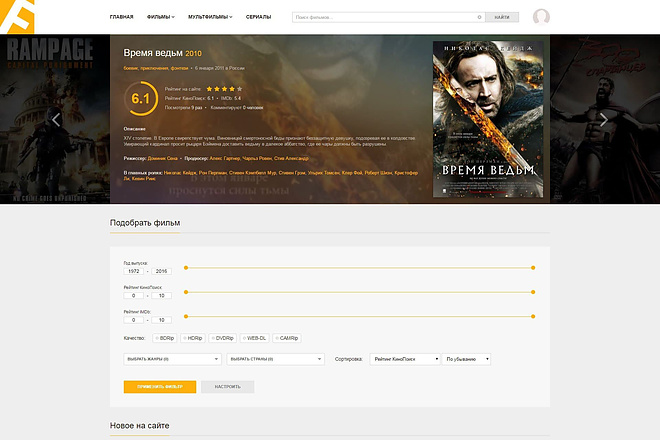The height and width of the screenshot is (440, 660).
Task: Open director Доминик Сена link
Action: point(162,158)
